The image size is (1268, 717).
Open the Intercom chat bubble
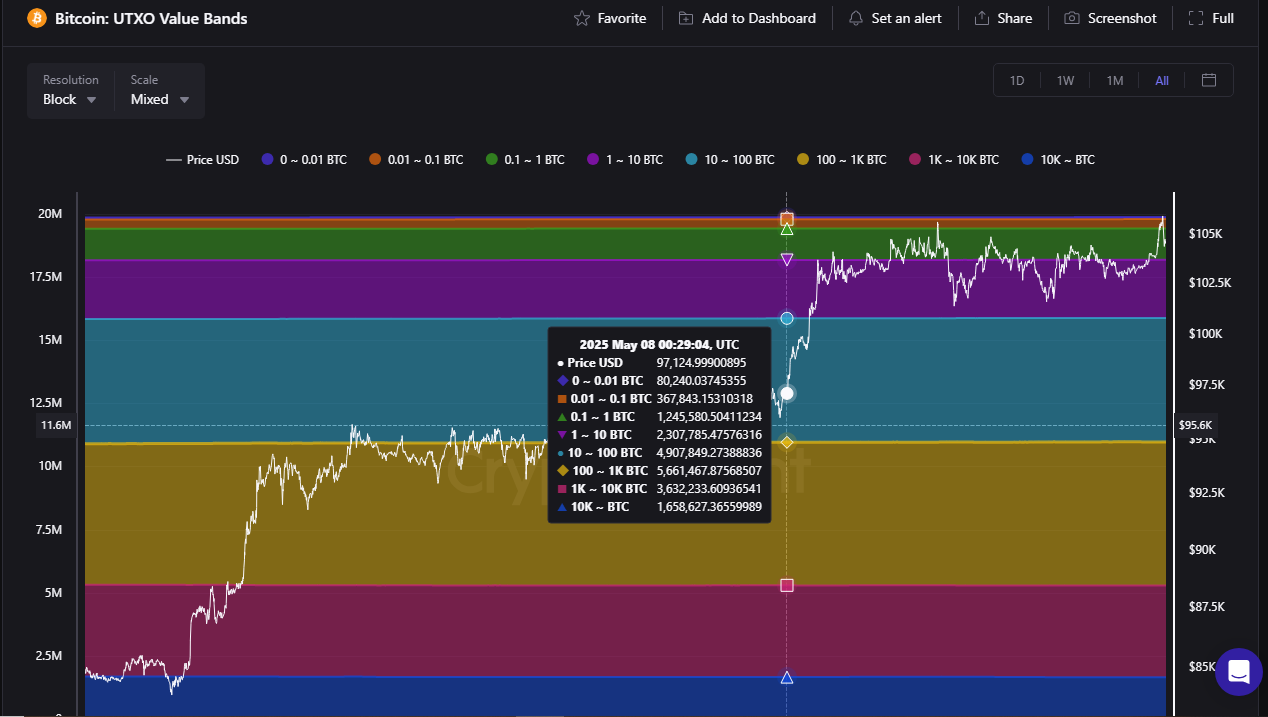pyautogui.click(x=1238, y=671)
